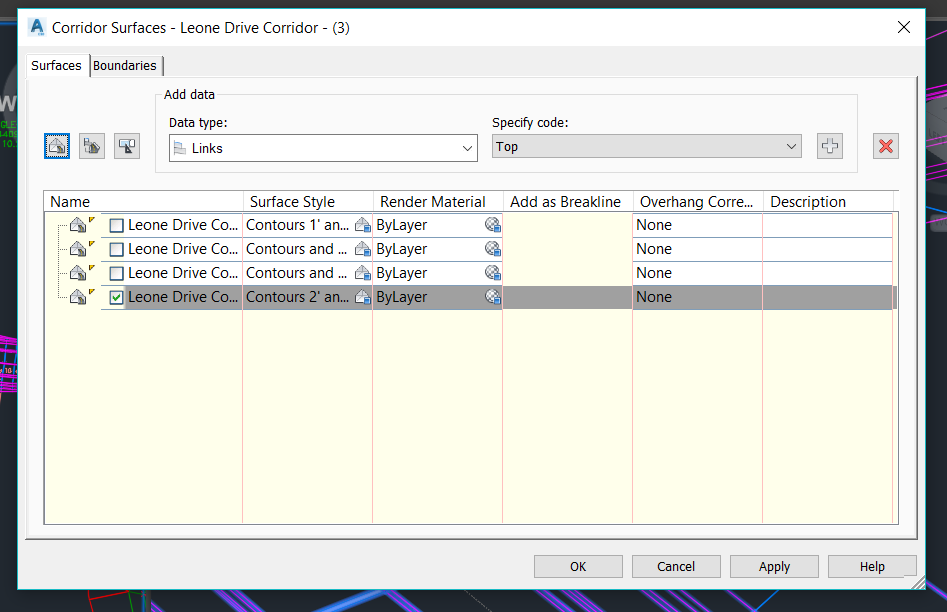Enable the checkbox for the Contours 1' surface row

point(117,225)
